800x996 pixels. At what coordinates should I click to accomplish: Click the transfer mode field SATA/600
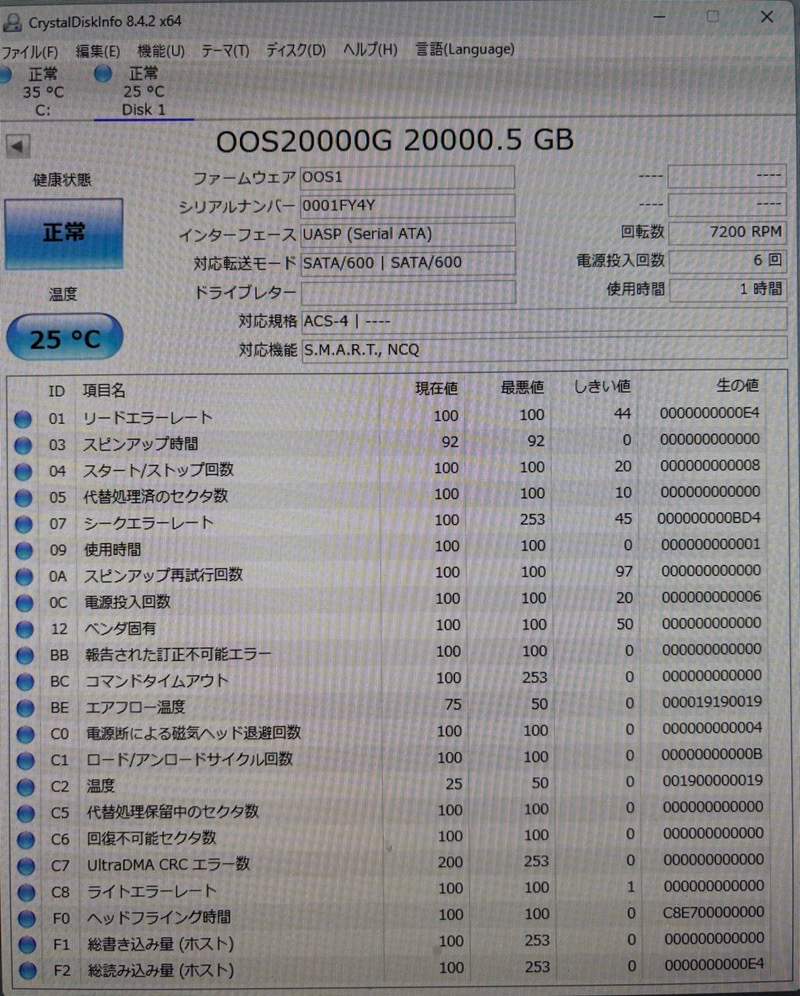tap(407, 263)
